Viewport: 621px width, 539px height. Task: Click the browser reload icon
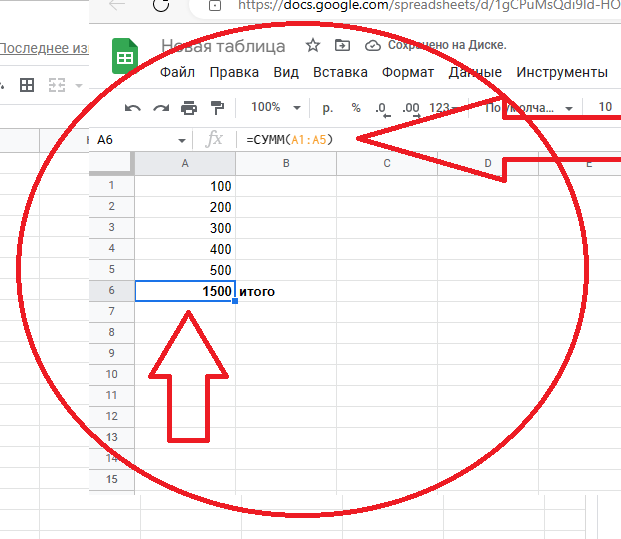pos(161,5)
